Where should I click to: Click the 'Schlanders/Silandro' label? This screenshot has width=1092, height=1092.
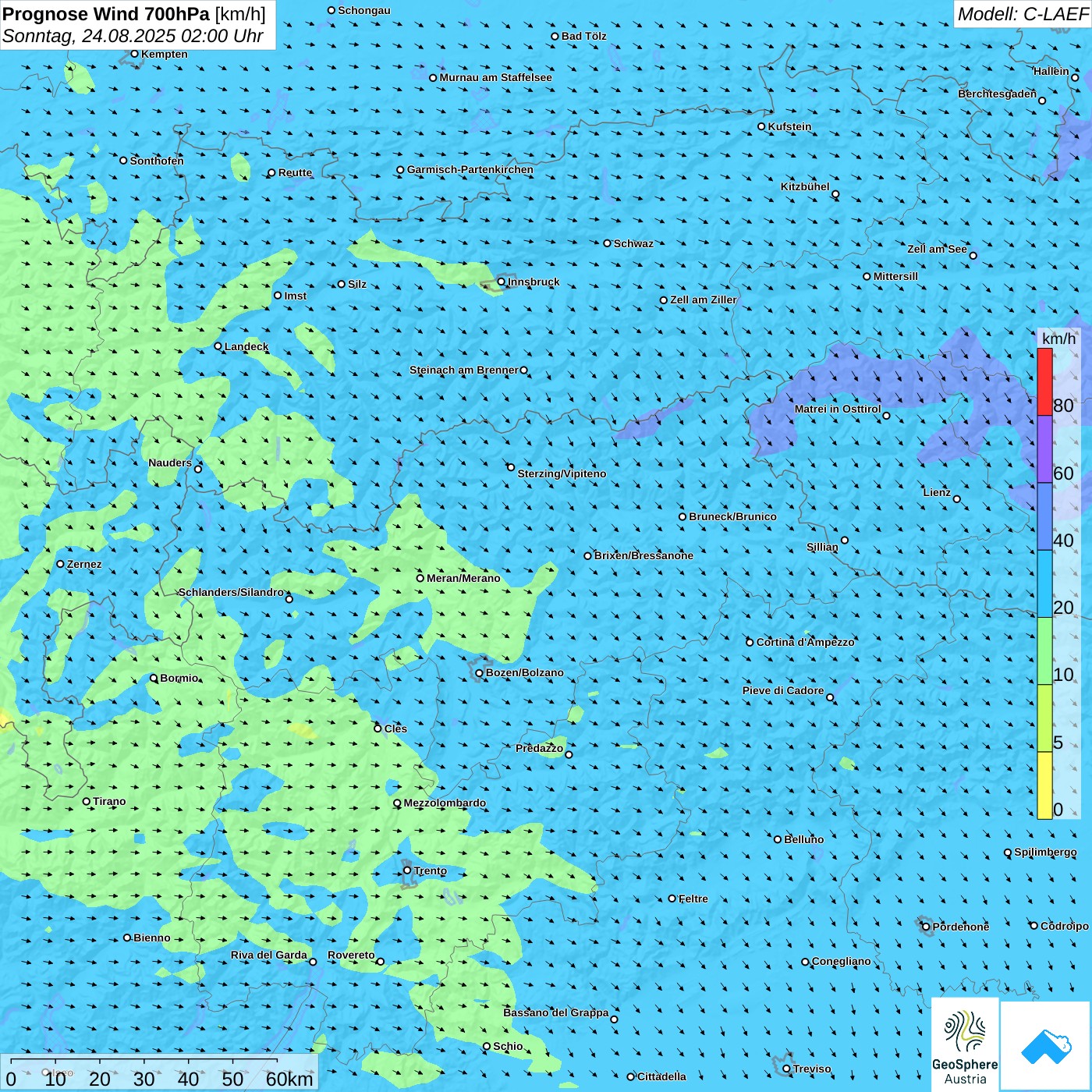[231, 592]
